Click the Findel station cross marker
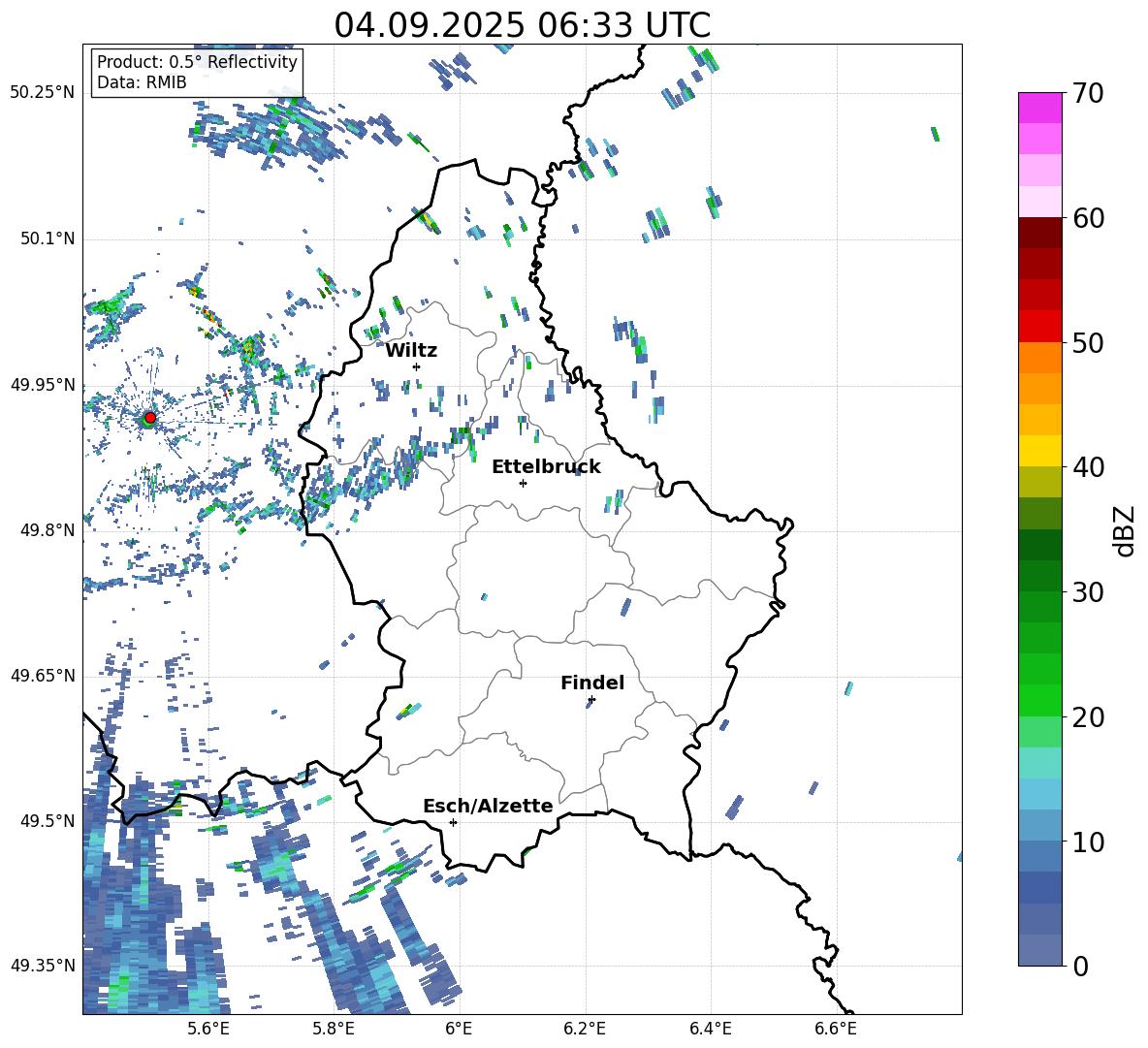Image resolution: width=1148 pixels, height=1048 pixels. pos(591,700)
